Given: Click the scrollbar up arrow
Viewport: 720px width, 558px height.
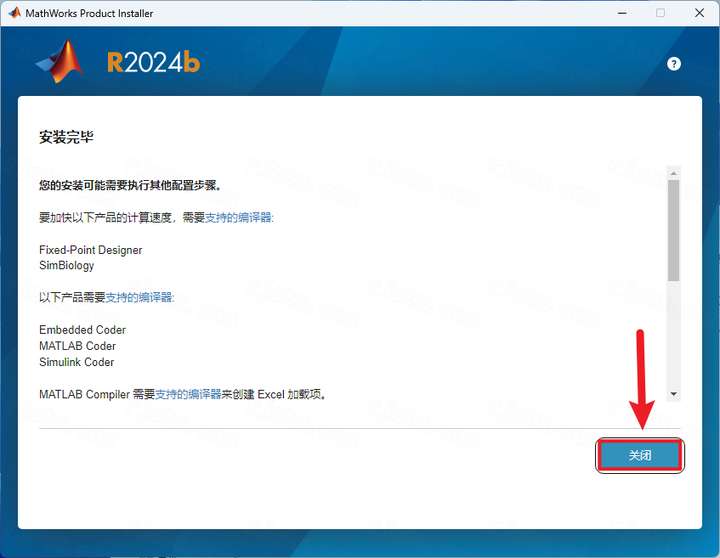Looking at the screenshot, I should coord(674,173).
